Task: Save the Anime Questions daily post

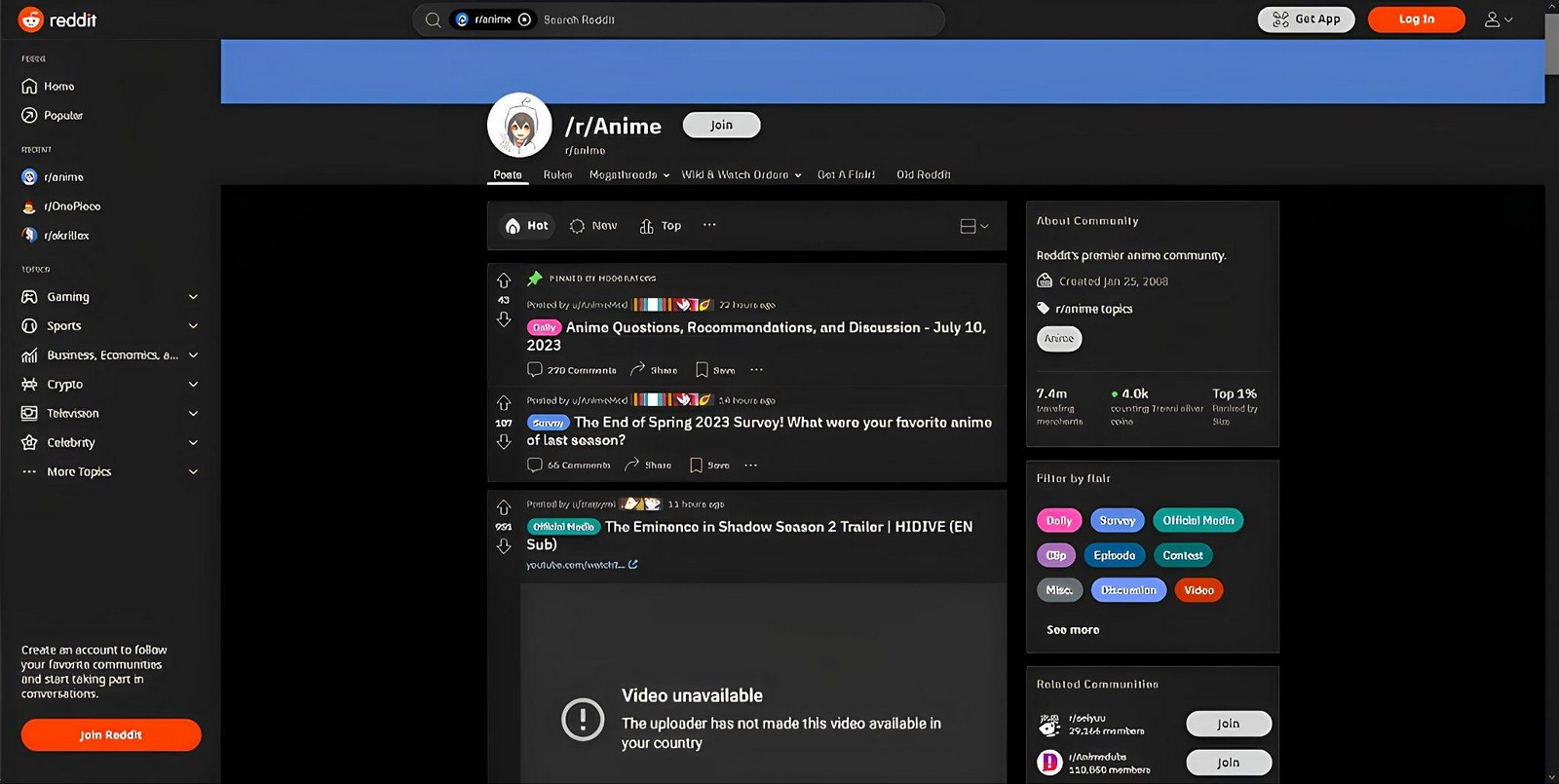Action: pos(715,370)
